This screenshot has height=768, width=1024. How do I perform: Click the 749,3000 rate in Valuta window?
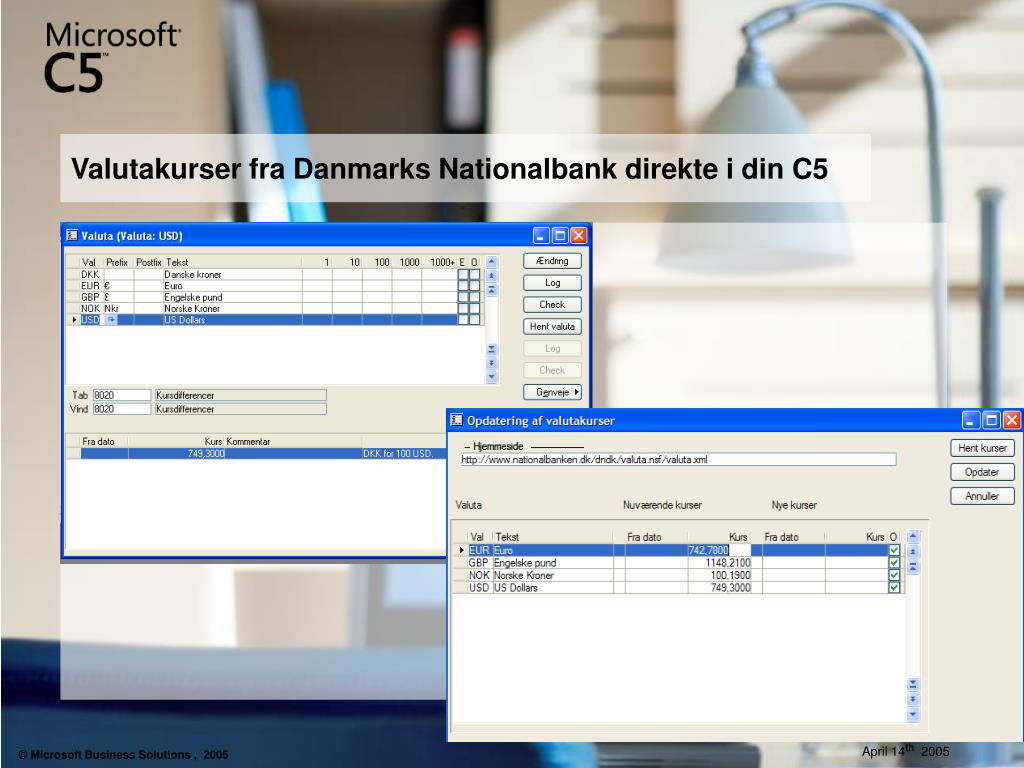[206, 453]
